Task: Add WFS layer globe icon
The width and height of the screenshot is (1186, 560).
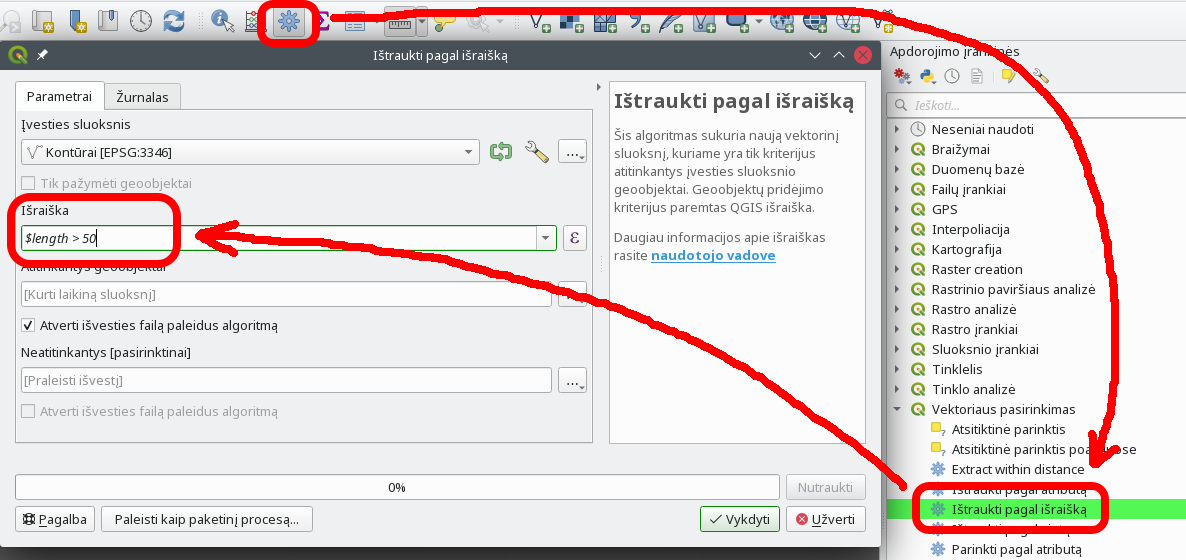Action: (x=848, y=22)
